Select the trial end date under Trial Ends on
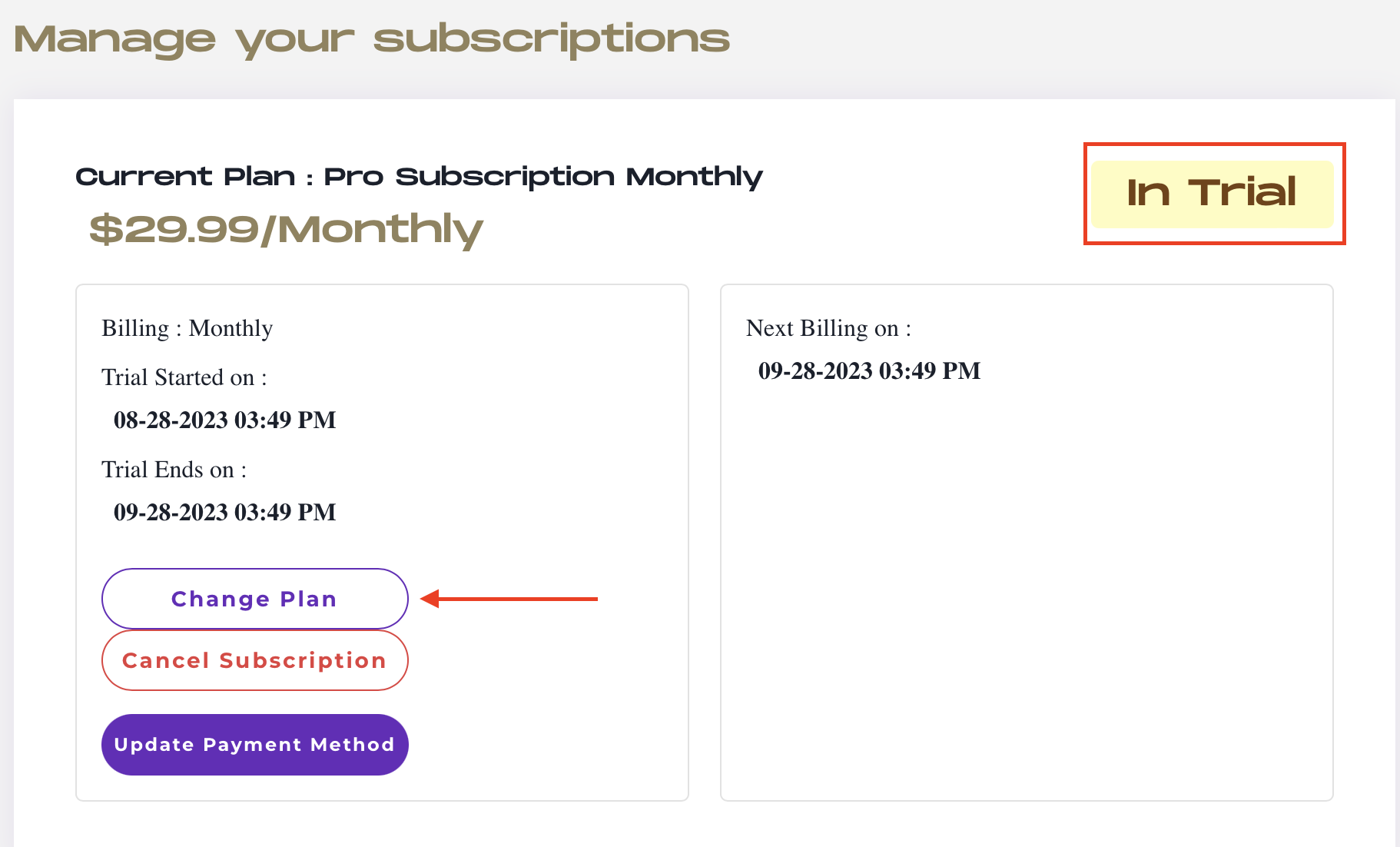Viewport: 1400px width, 847px height. 225,512
